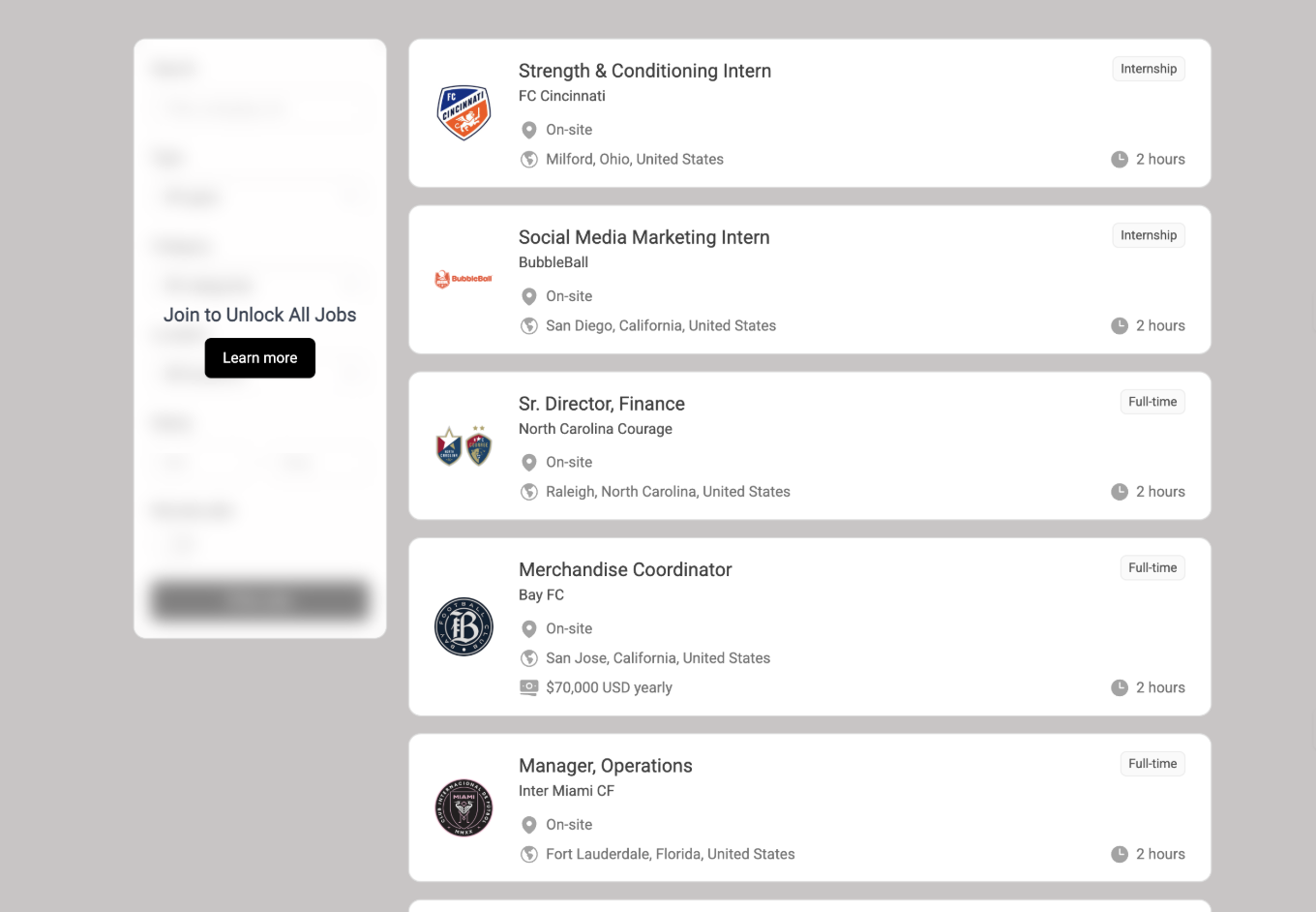Click location pin icon in BubbleBall card

pyautogui.click(x=529, y=296)
